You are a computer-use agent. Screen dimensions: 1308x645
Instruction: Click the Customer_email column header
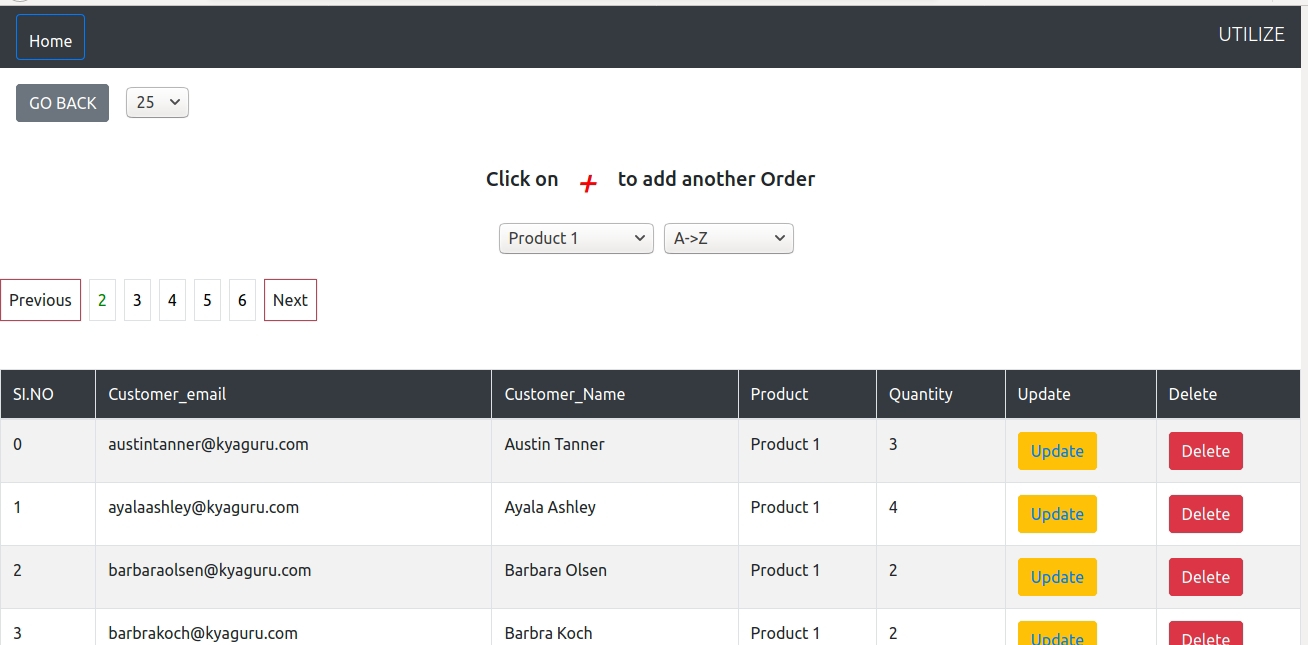click(x=293, y=394)
